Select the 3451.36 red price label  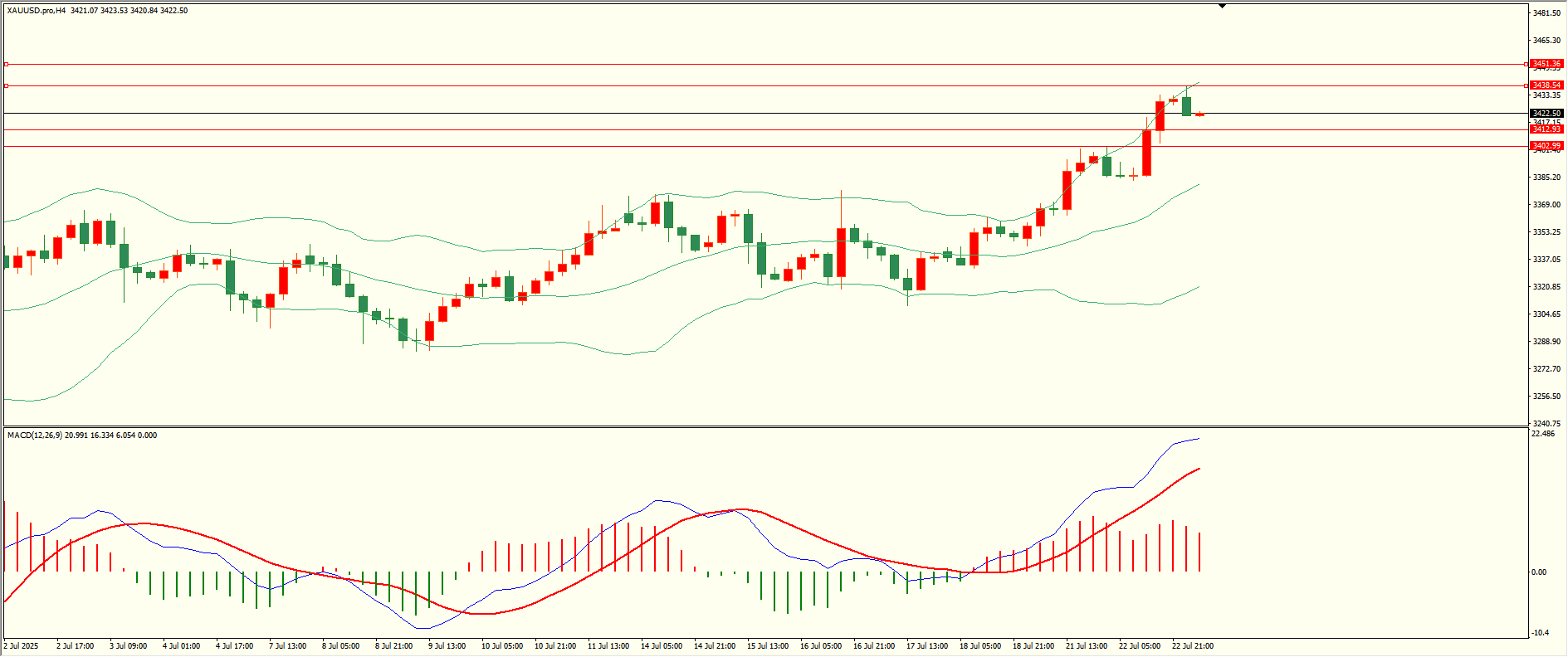pos(1546,64)
